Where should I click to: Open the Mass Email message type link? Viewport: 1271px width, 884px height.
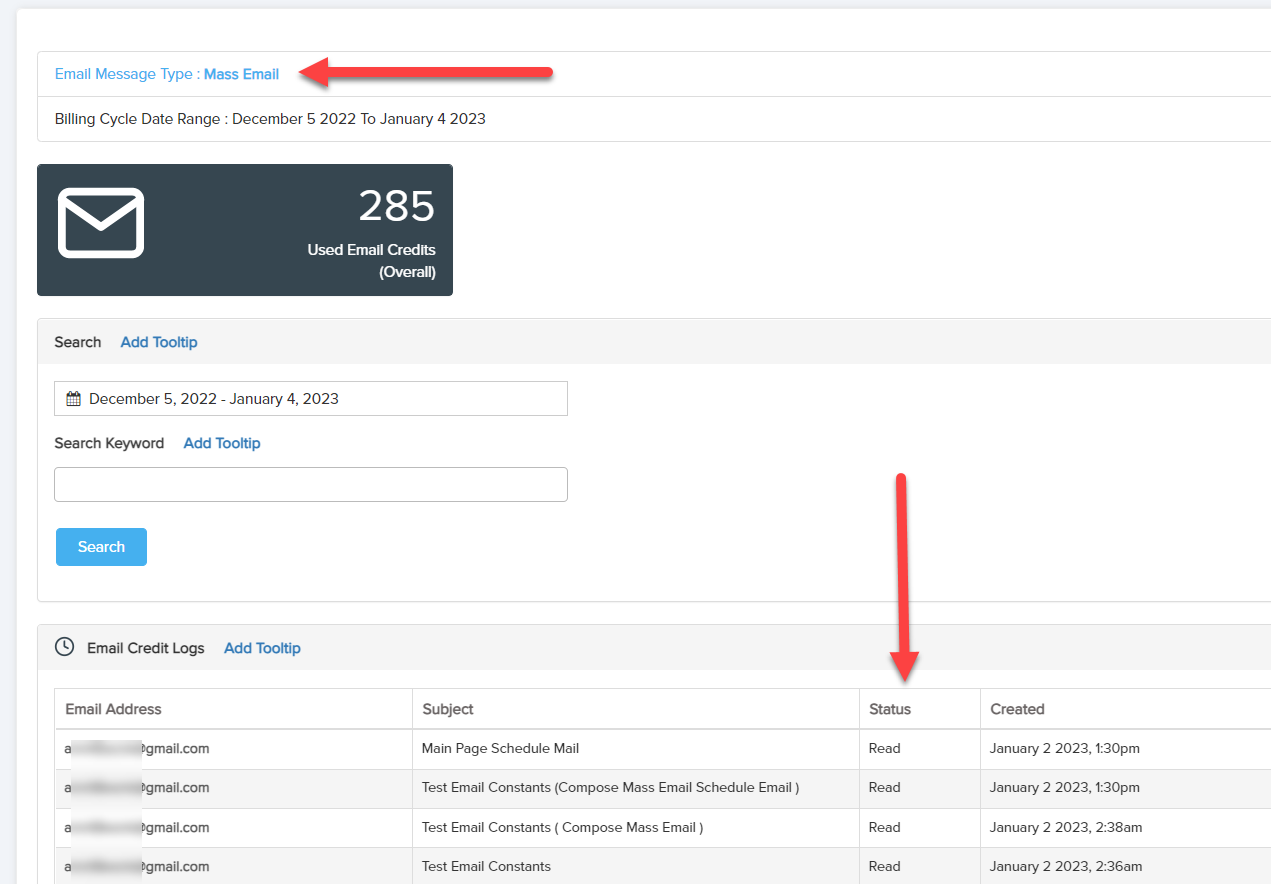(x=241, y=74)
